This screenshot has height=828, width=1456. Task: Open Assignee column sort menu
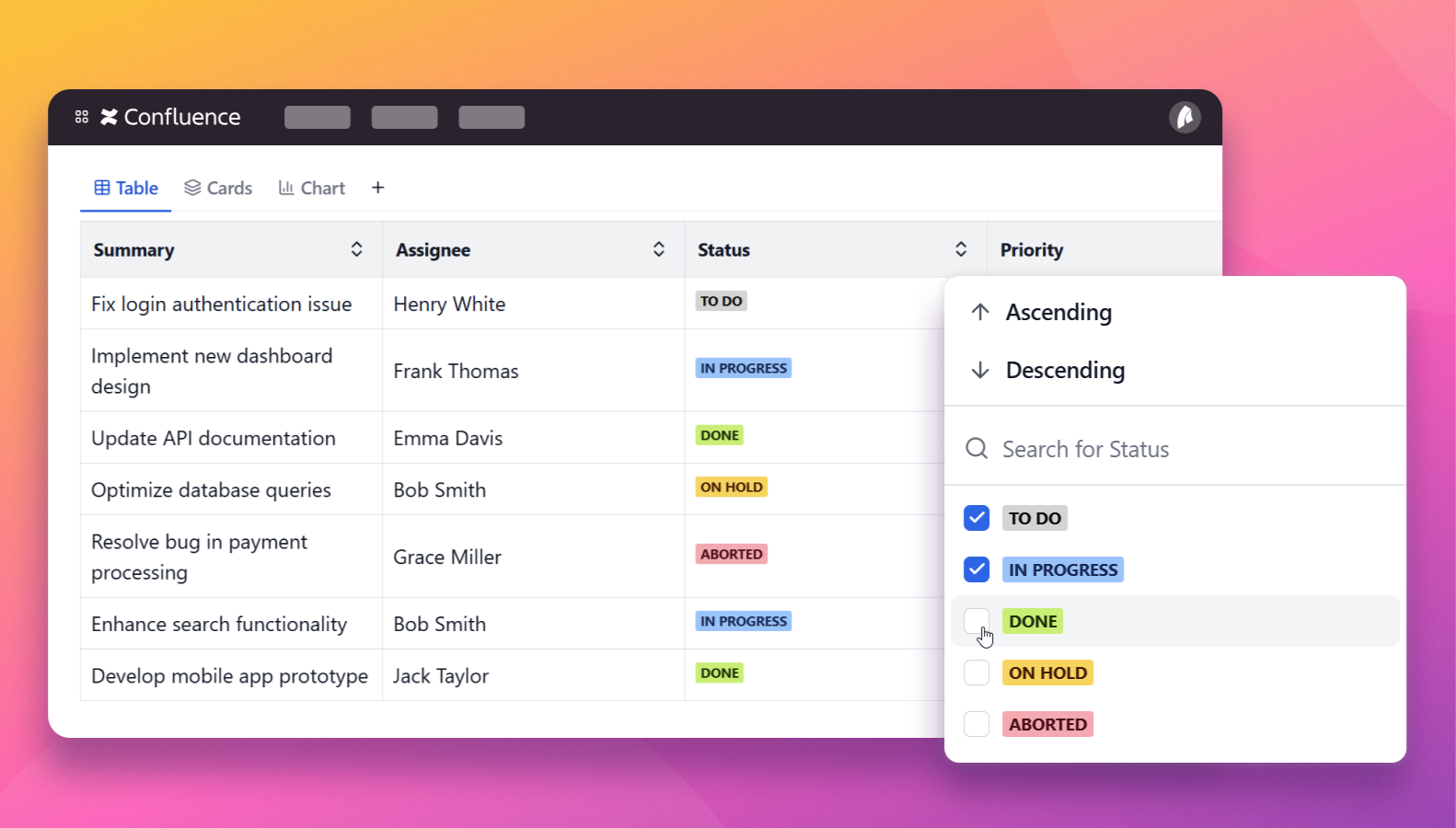(659, 249)
